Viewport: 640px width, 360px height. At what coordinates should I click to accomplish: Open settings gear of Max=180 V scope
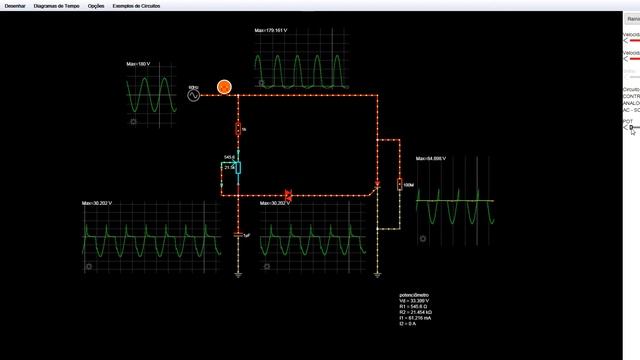(133, 122)
